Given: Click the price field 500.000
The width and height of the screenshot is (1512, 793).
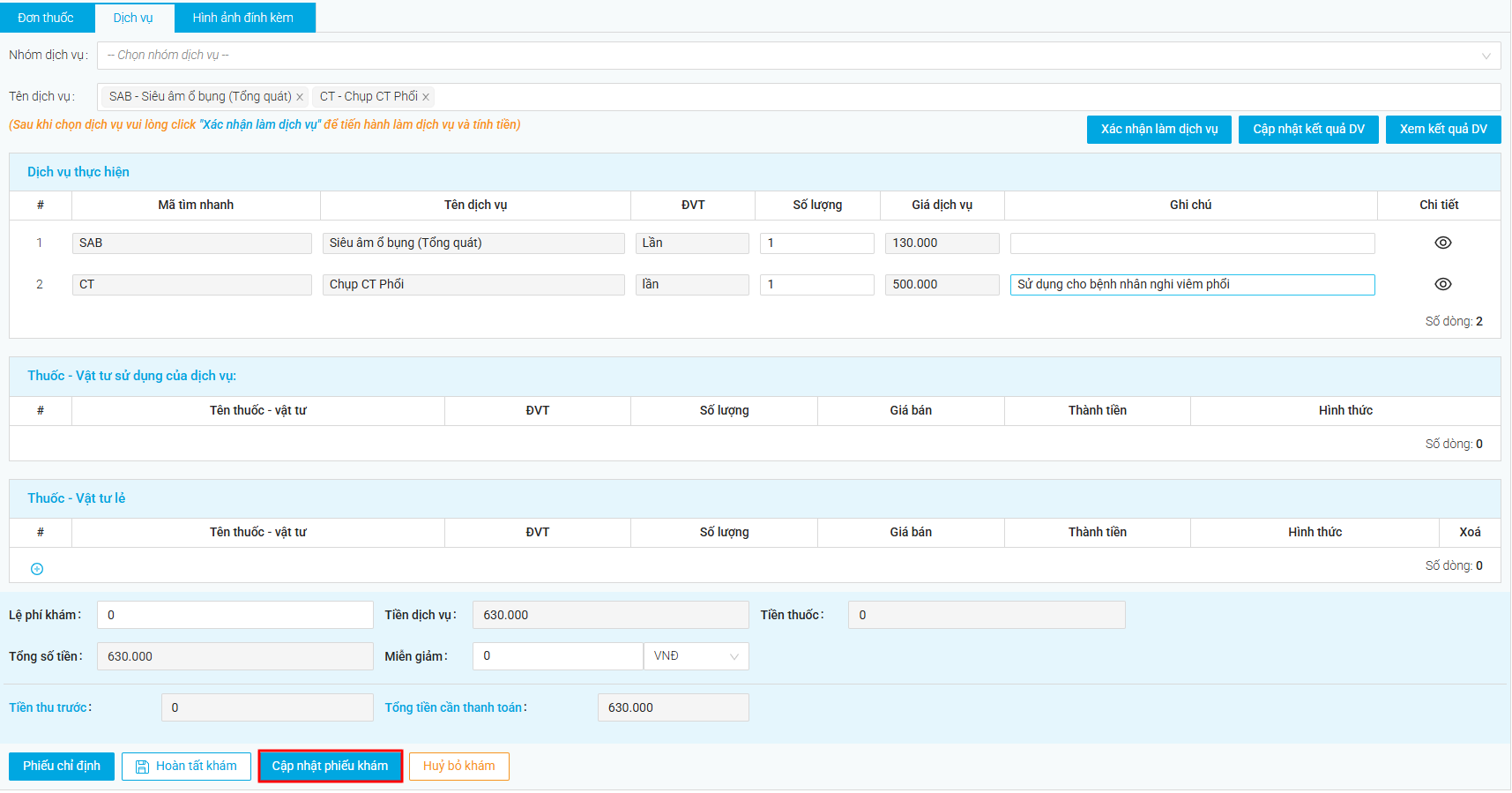Looking at the screenshot, I should (942, 285).
